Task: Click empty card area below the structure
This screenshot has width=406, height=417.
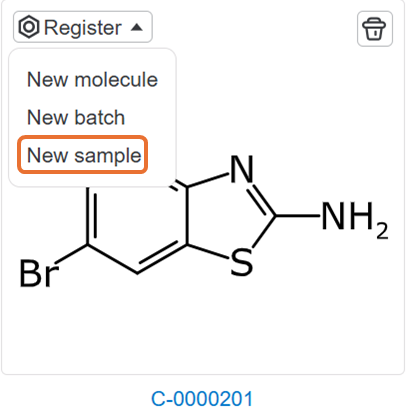Action: [203, 333]
